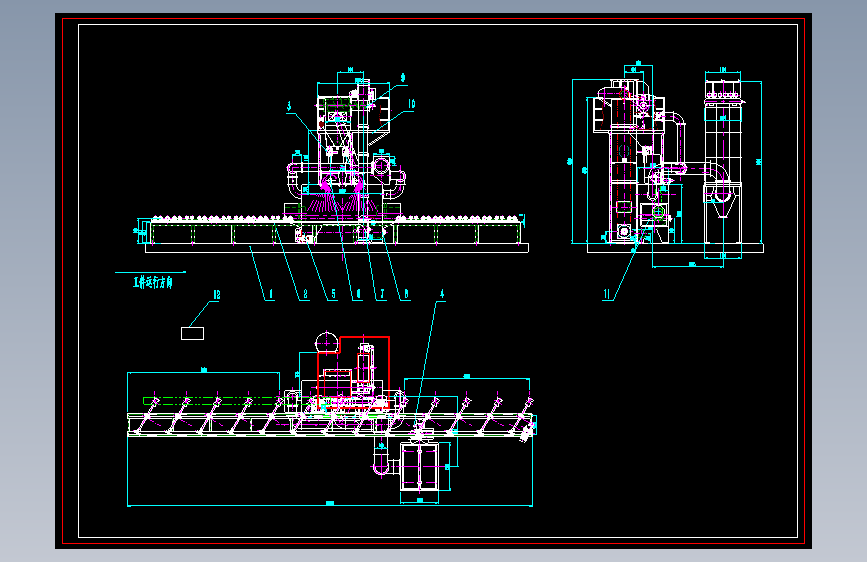Click the part callout number 5
The width and height of the screenshot is (867, 562).
click(x=333, y=294)
